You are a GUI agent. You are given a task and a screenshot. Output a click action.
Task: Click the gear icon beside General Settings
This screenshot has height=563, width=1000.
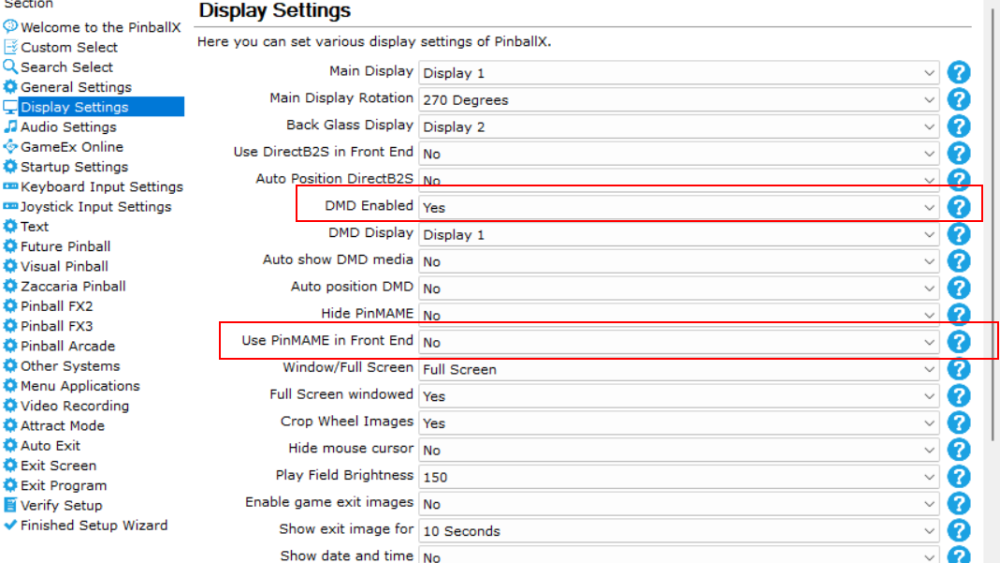tap(10, 87)
